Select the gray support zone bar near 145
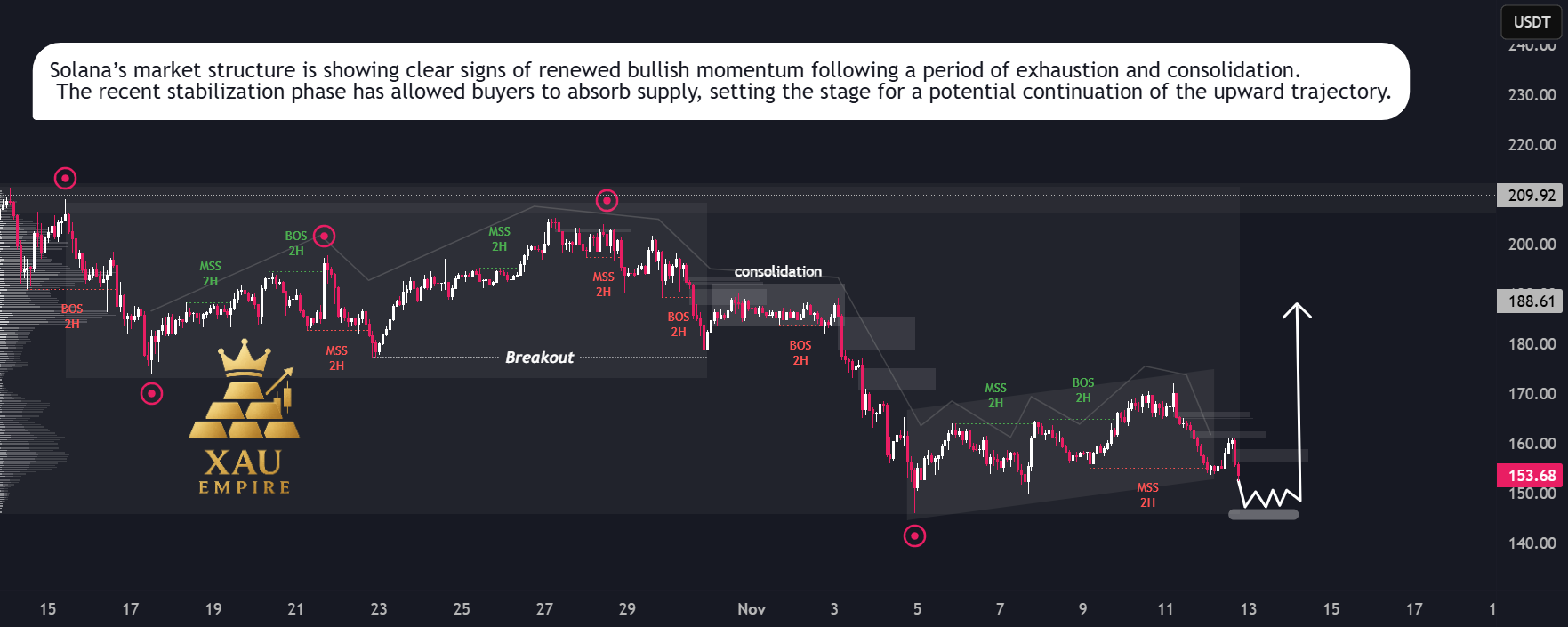The height and width of the screenshot is (627, 1568). pos(1263,515)
